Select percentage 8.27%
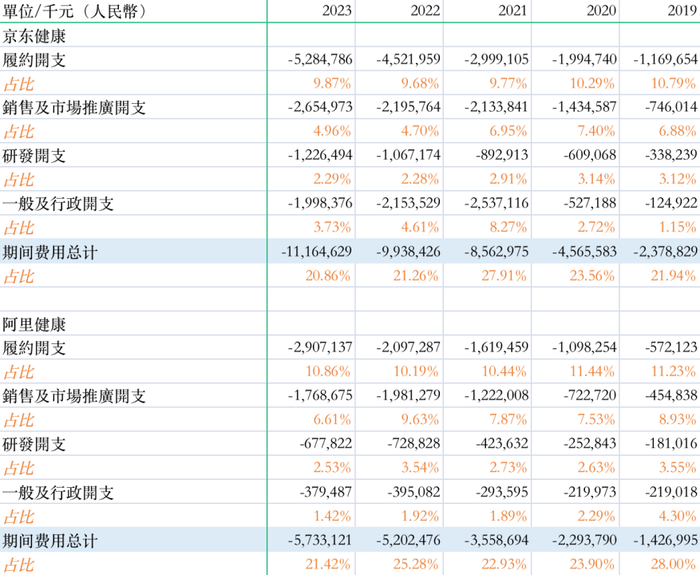Screen dimensions: 700x575 (508, 227)
